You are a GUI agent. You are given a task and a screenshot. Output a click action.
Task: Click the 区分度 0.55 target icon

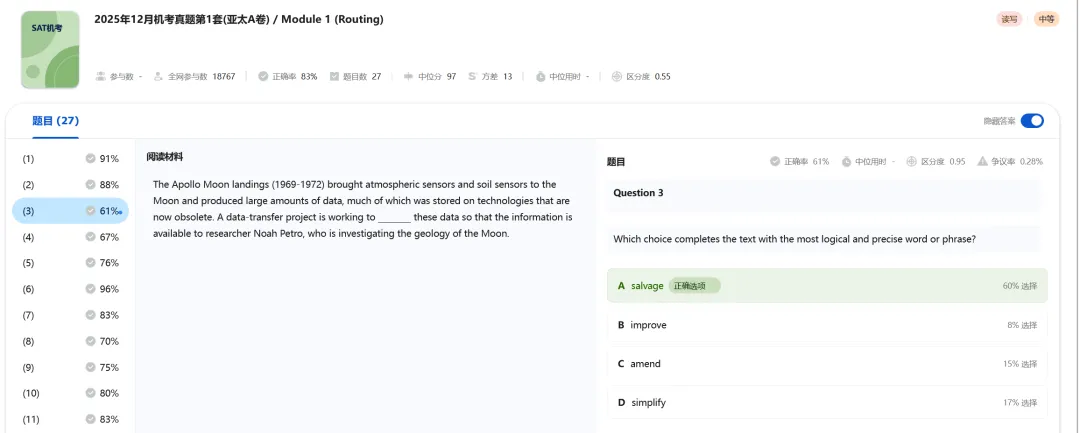[x=616, y=76]
